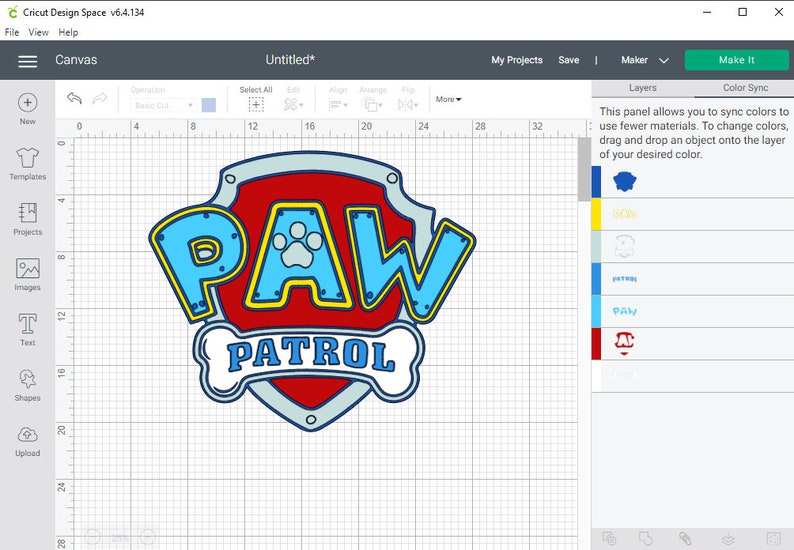Open the Edit scissors tool
This screenshot has height=550, width=794.
click(293, 105)
